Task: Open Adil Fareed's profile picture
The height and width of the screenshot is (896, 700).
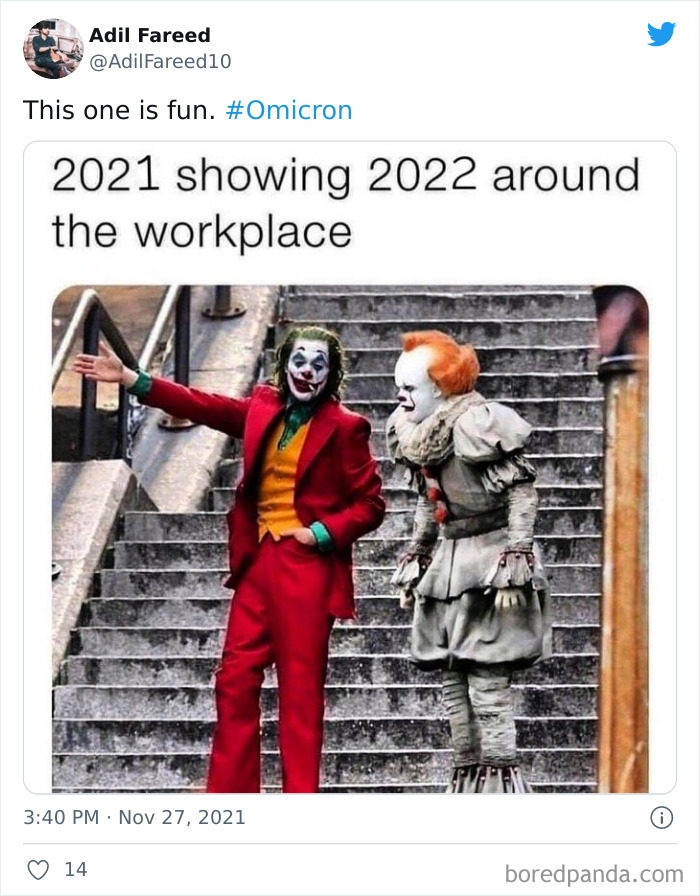Action: pos(53,49)
